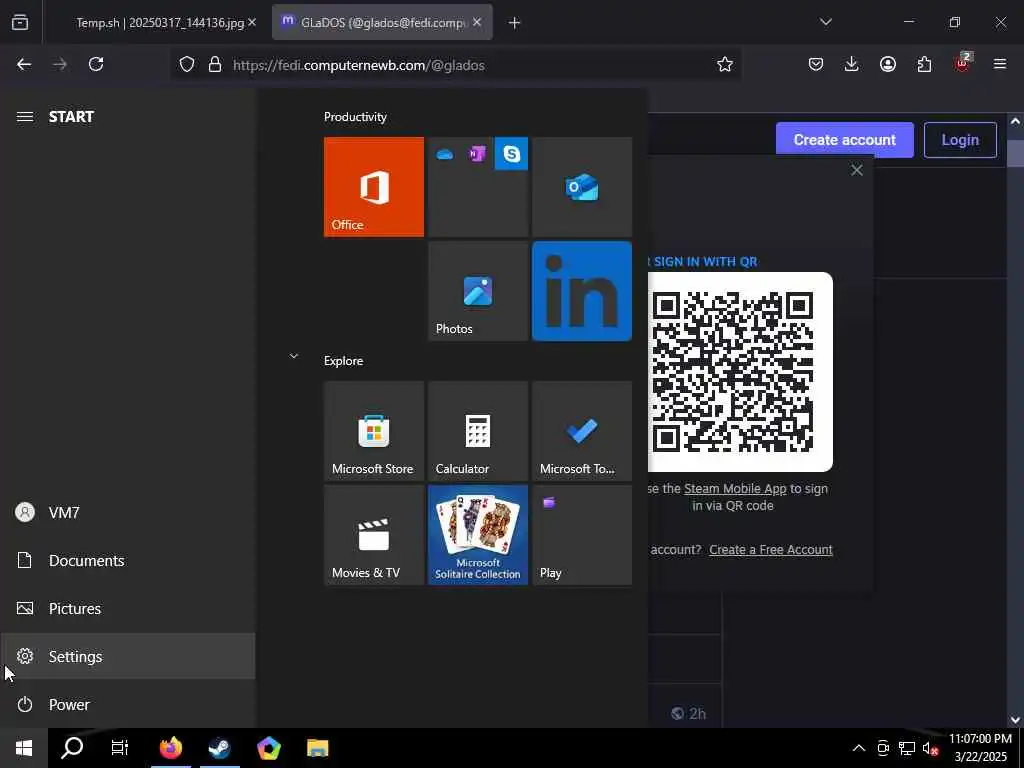Open Pictures from the Start menu

coord(128,609)
